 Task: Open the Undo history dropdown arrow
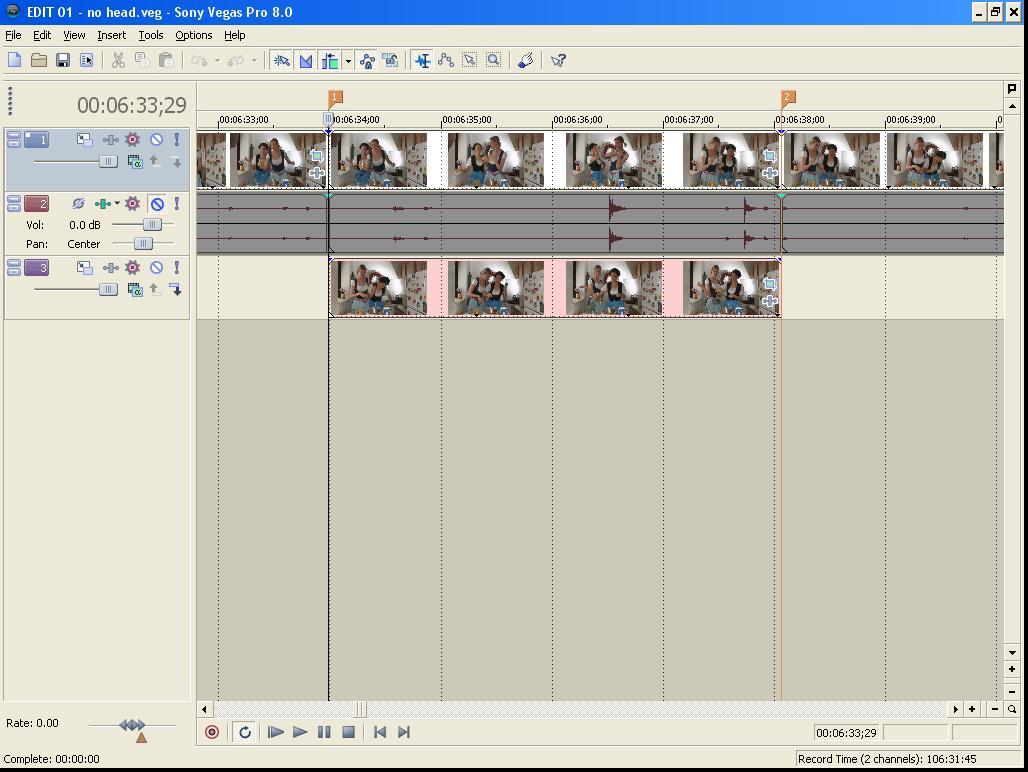pos(217,61)
